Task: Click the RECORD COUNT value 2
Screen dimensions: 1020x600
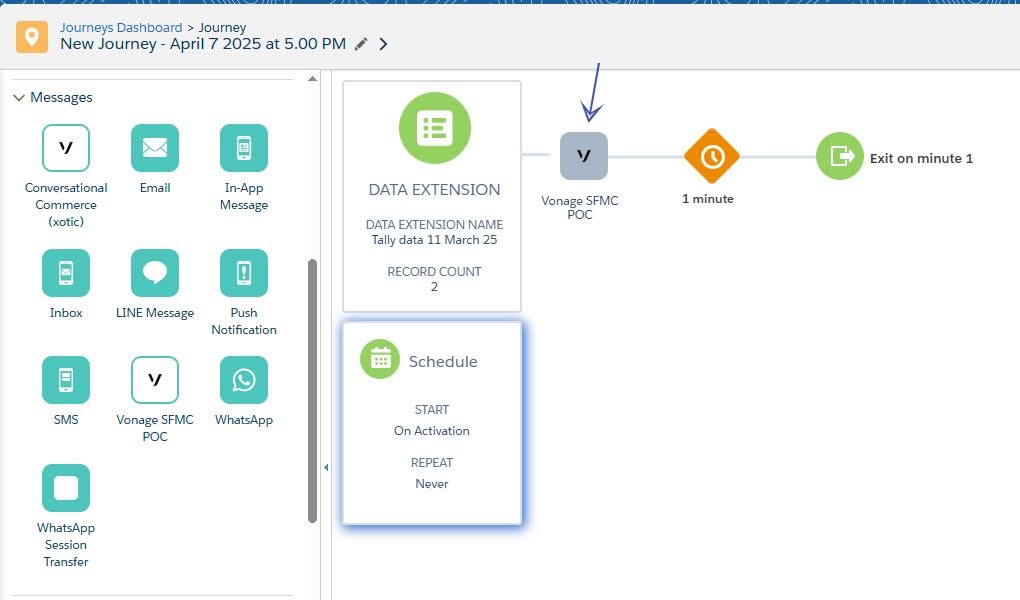Action: [435, 287]
